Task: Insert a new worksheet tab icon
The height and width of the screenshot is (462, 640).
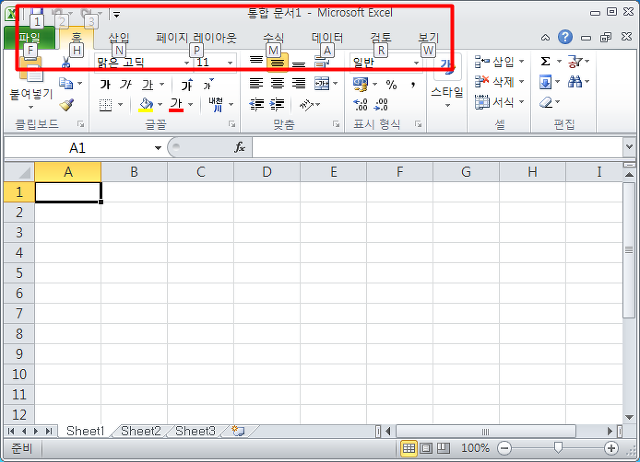Action: 238,431
